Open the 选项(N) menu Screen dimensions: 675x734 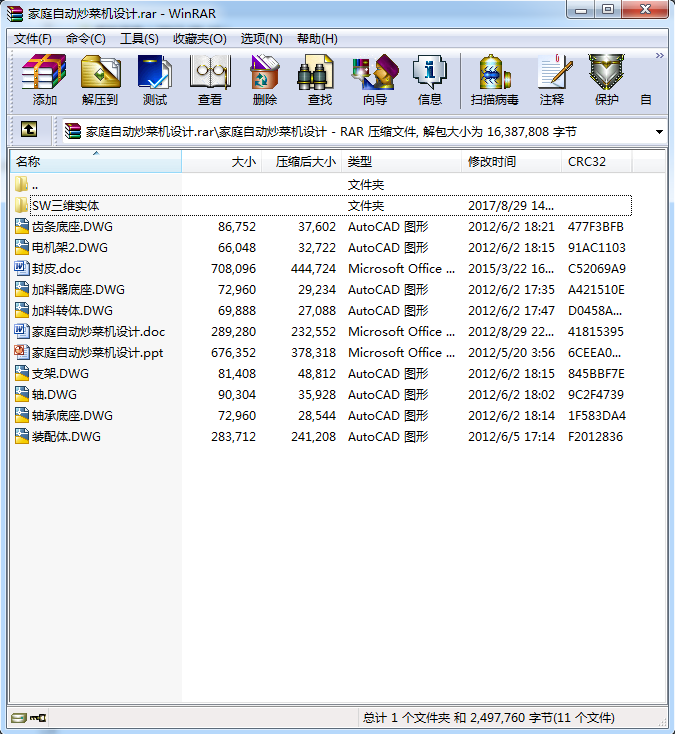click(262, 38)
